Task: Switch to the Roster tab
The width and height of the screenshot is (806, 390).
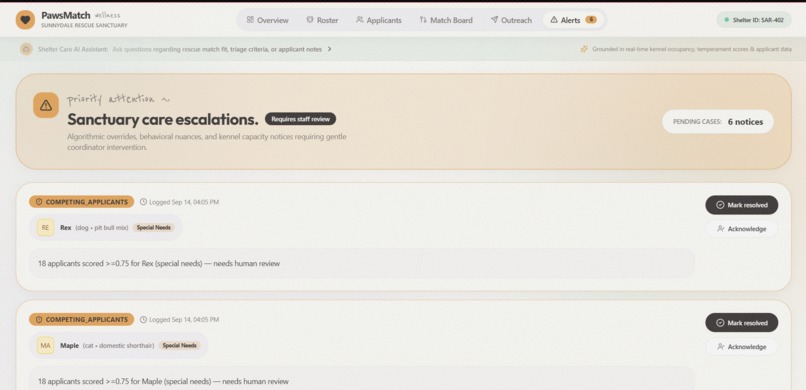Action: (322, 20)
